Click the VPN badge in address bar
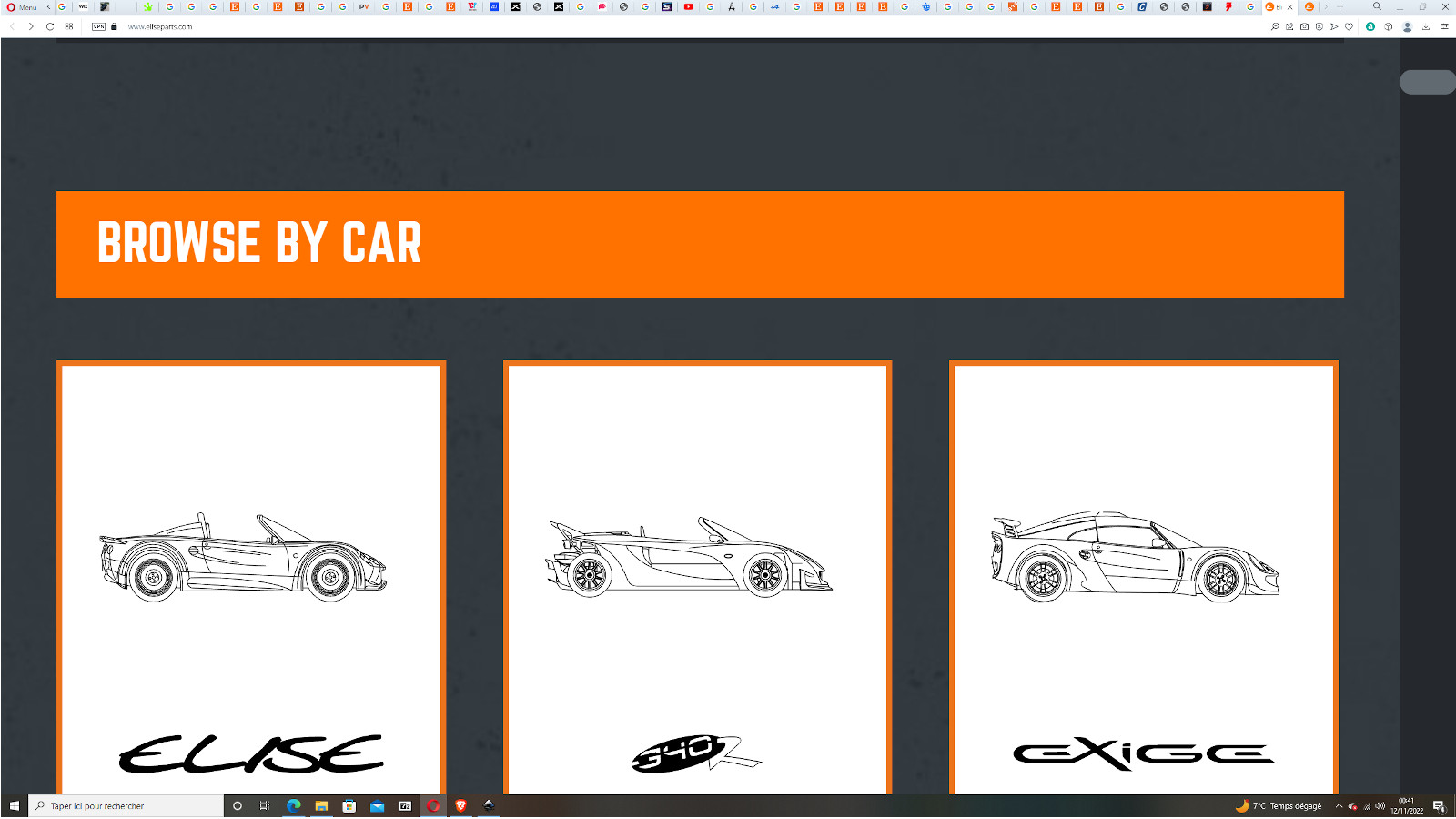This screenshot has width=1456, height=819. [98, 26]
